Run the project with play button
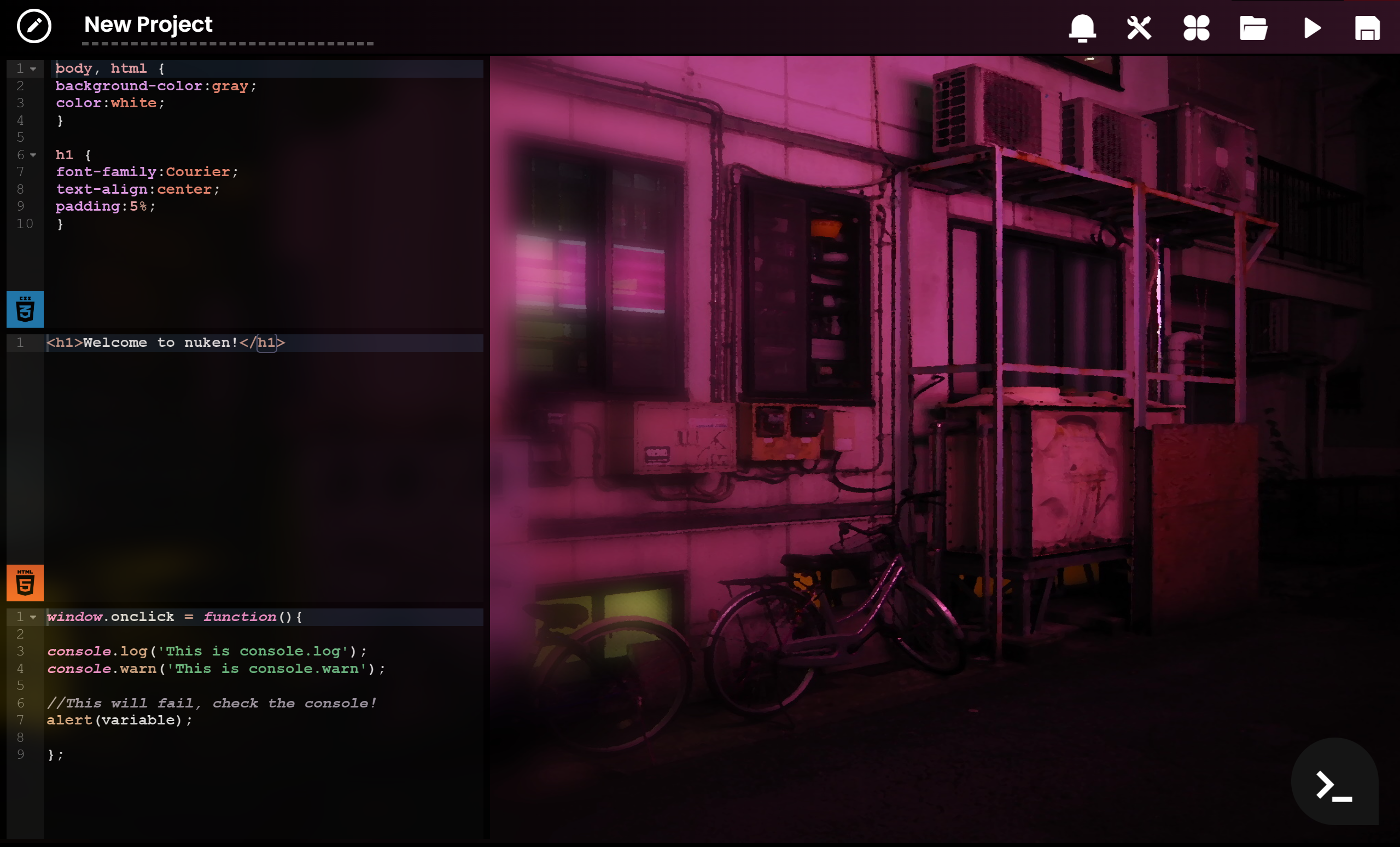1400x847 pixels. (x=1311, y=28)
